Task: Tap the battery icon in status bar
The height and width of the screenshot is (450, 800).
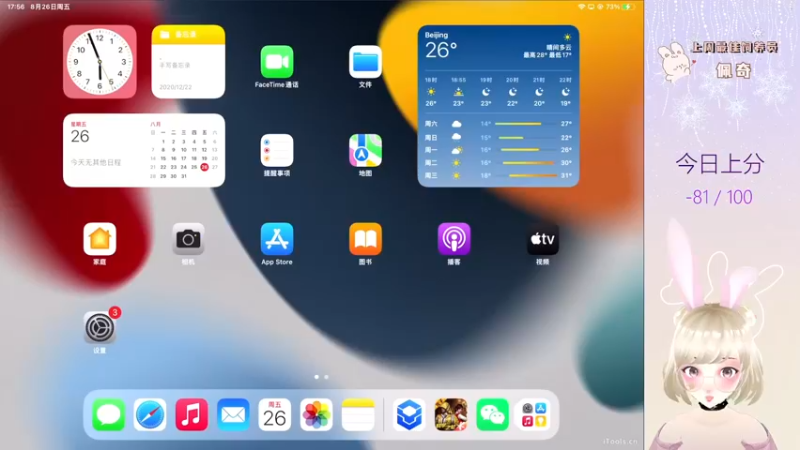Action: click(x=628, y=7)
